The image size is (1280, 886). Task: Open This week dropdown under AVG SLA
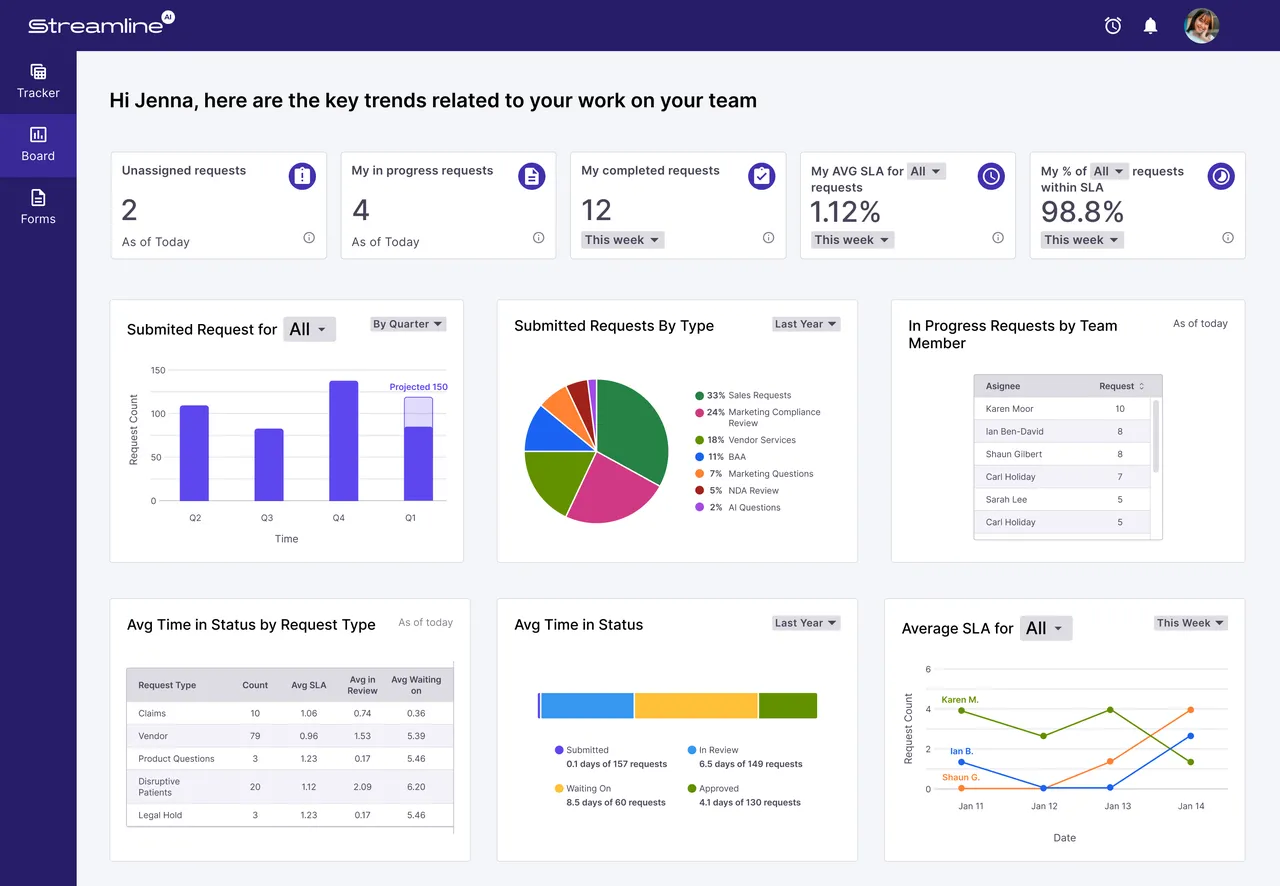pyautogui.click(x=852, y=240)
